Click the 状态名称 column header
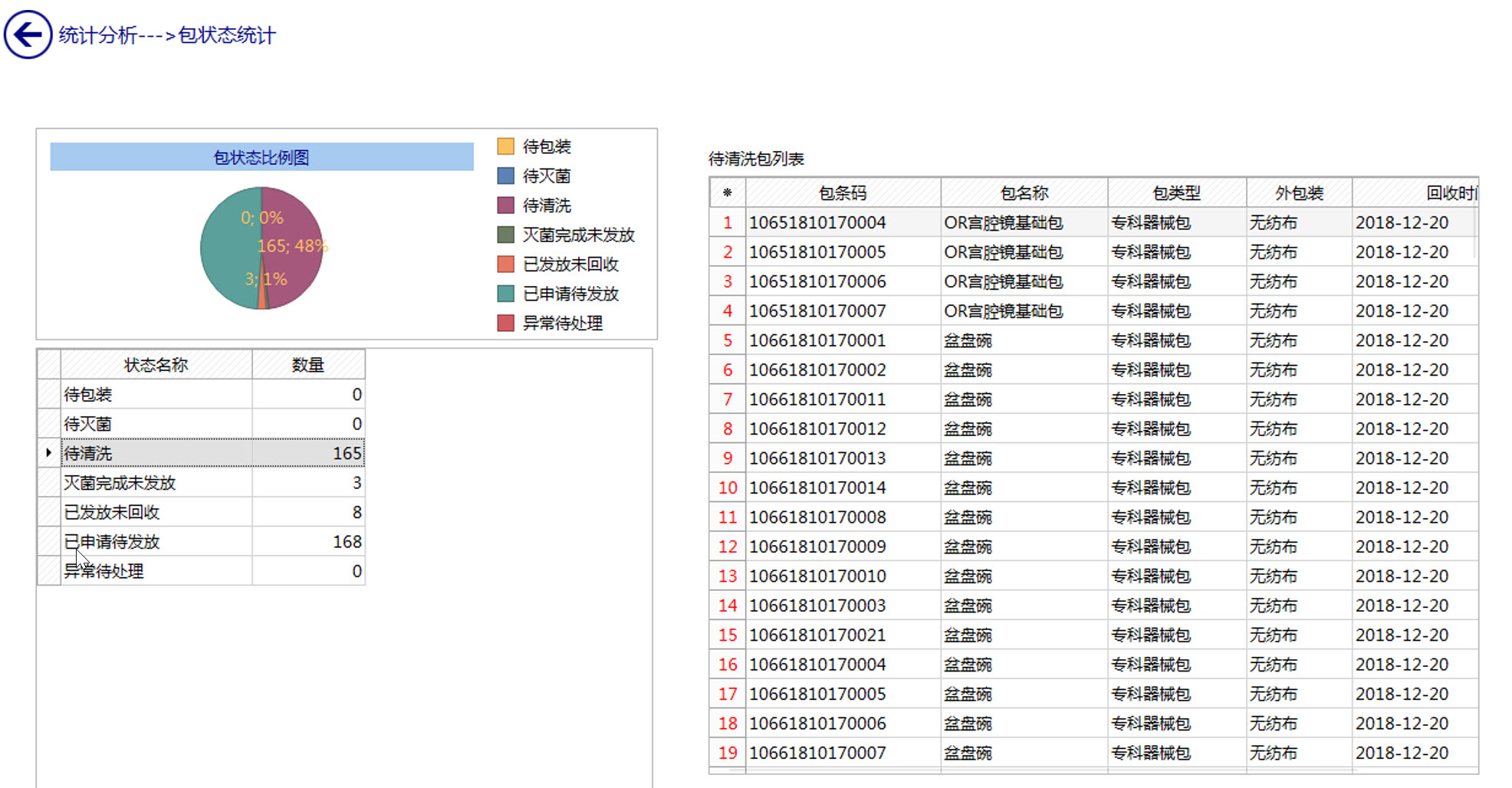The height and width of the screenshot is (788, 1512). click(x=156, y=365)
